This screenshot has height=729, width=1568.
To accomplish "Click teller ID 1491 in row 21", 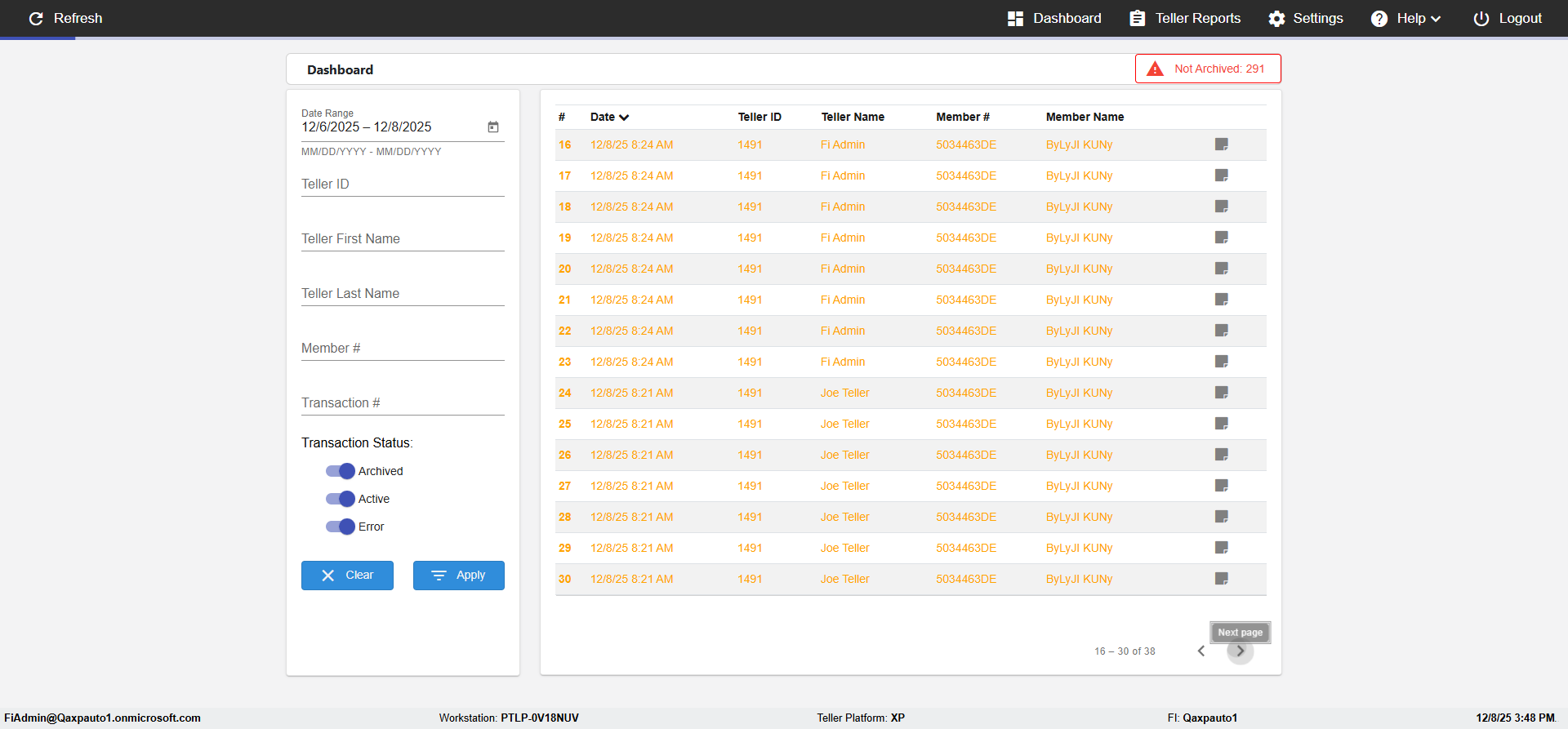I will [x=750, y=300].
